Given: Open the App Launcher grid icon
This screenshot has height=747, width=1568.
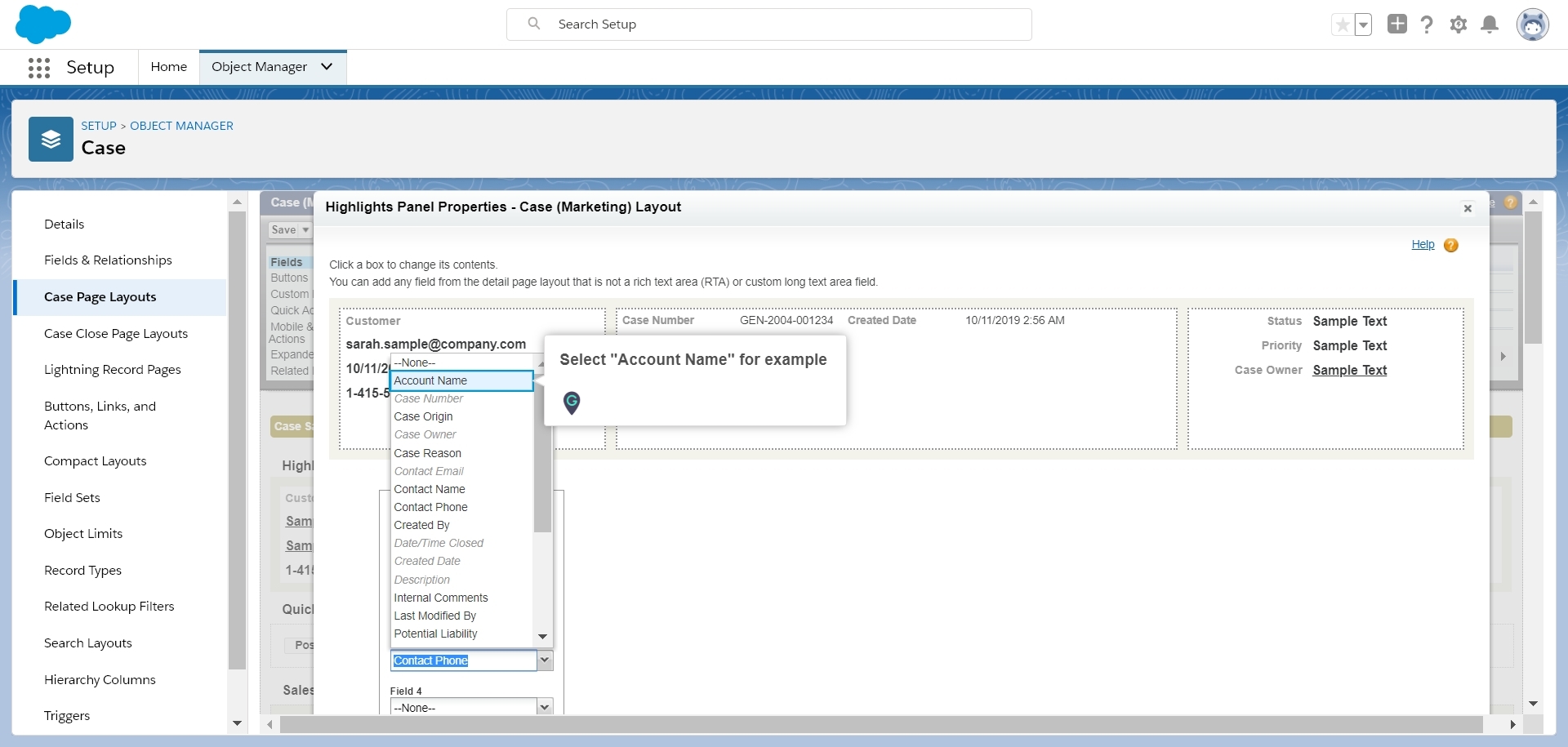Looking at the screenshot, I should 38,68.
